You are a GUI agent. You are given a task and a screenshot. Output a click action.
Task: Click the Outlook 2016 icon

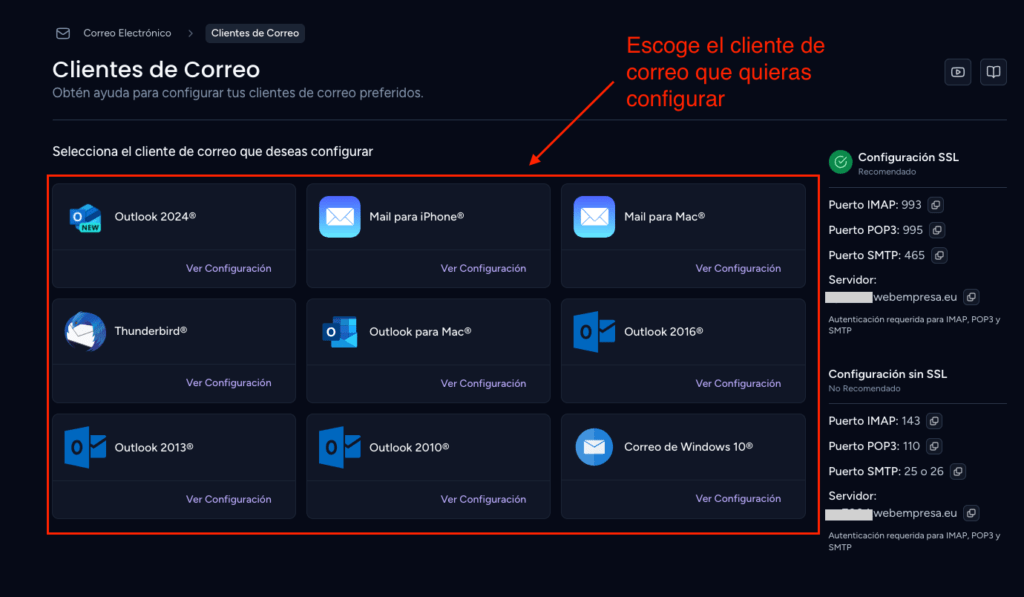click(x=594, y=332)
